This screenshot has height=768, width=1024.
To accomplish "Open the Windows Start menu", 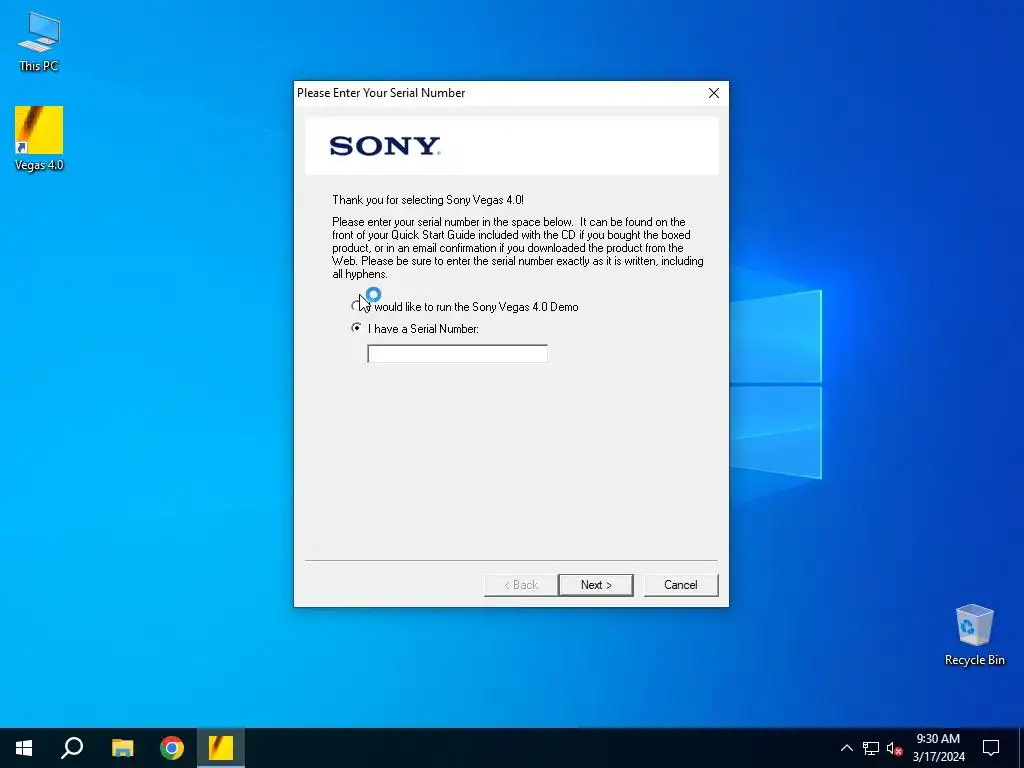I will pyautogui.click(x=24, y=748).
